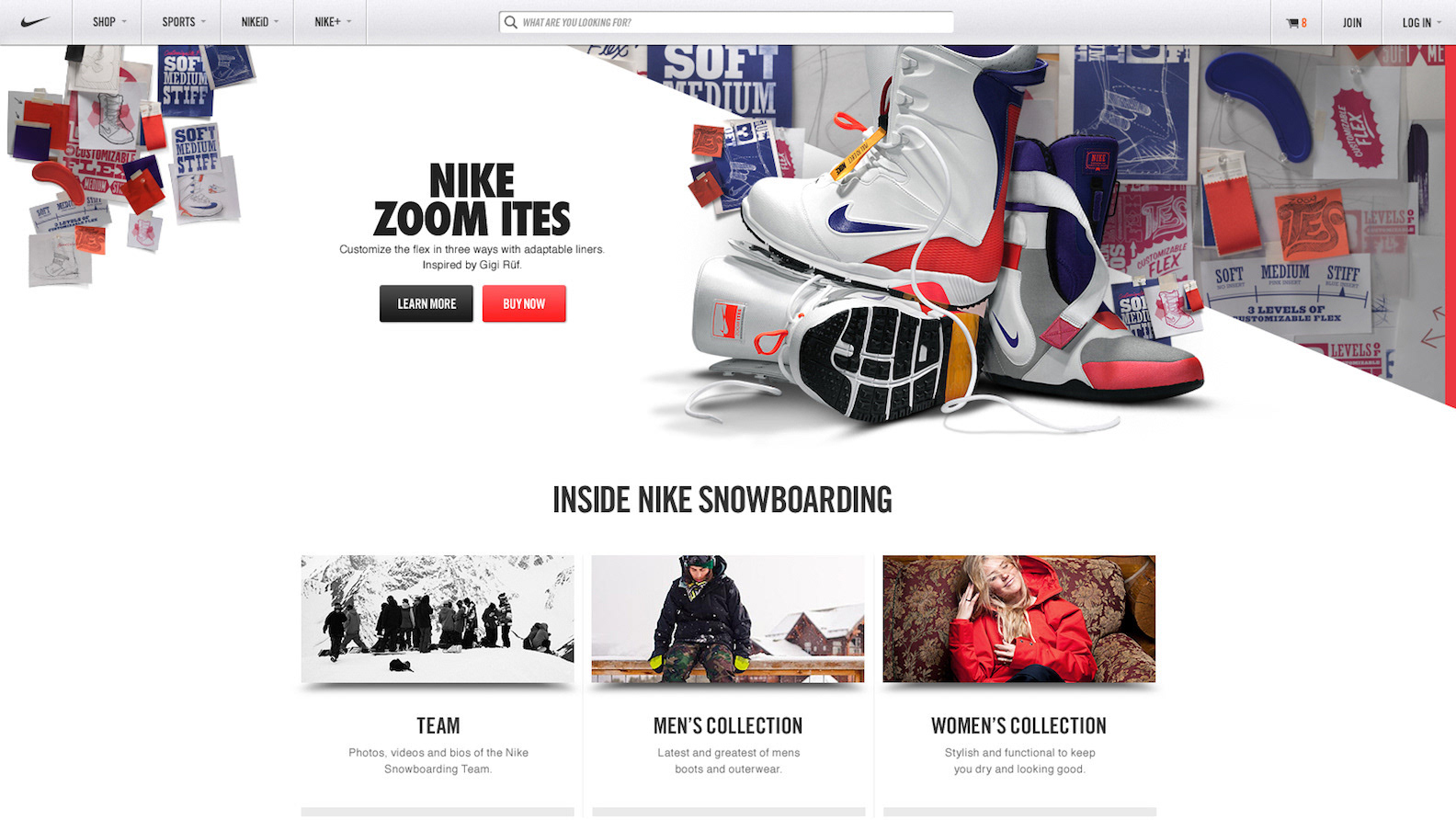Click the Nike swoosh logo
The width and height of the screenshot is (1456, 820).
tap(35, 22)
